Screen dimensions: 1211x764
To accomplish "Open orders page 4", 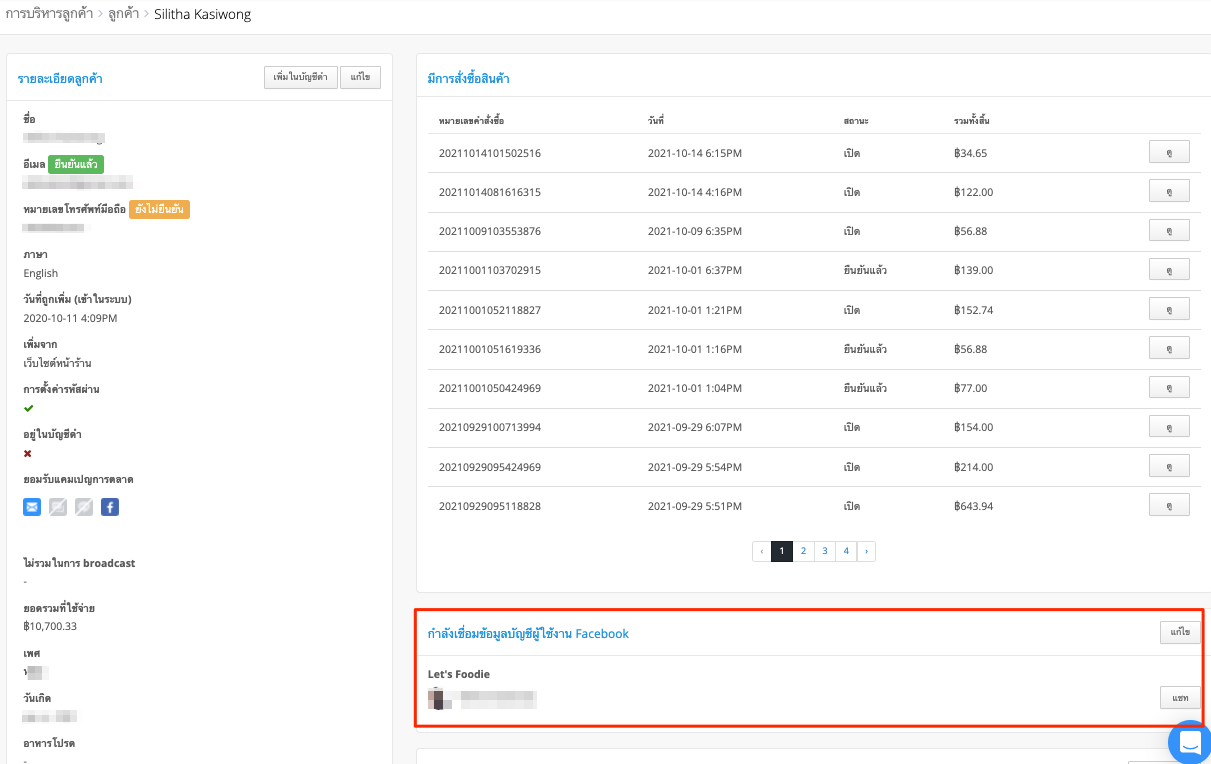I will 846,551.
